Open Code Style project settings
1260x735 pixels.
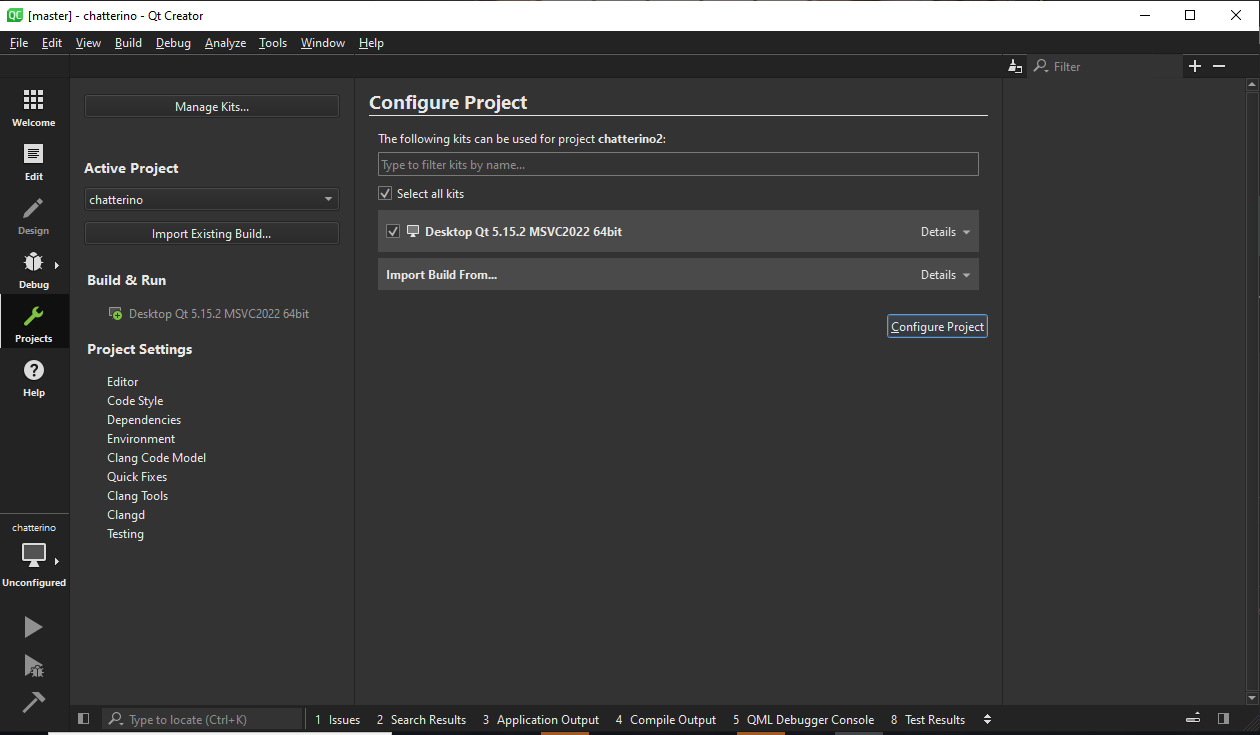(135, 401)
